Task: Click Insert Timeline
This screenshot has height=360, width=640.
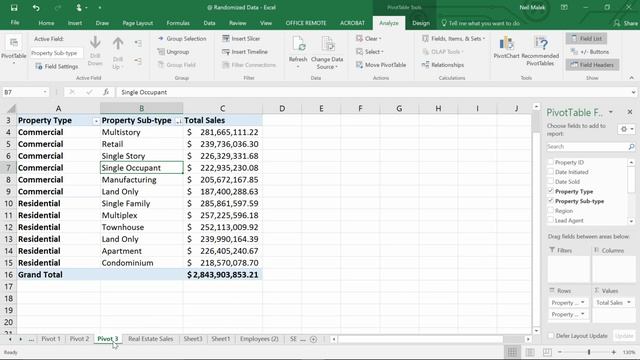Action: (245, 52)
